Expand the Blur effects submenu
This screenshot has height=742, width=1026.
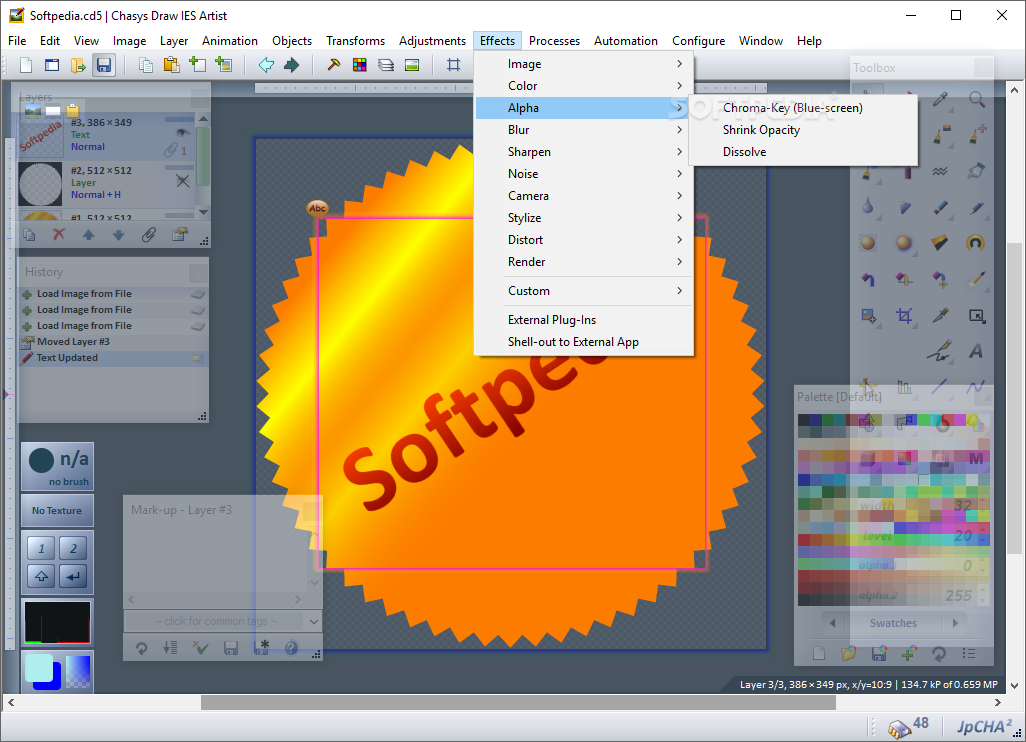584,130
